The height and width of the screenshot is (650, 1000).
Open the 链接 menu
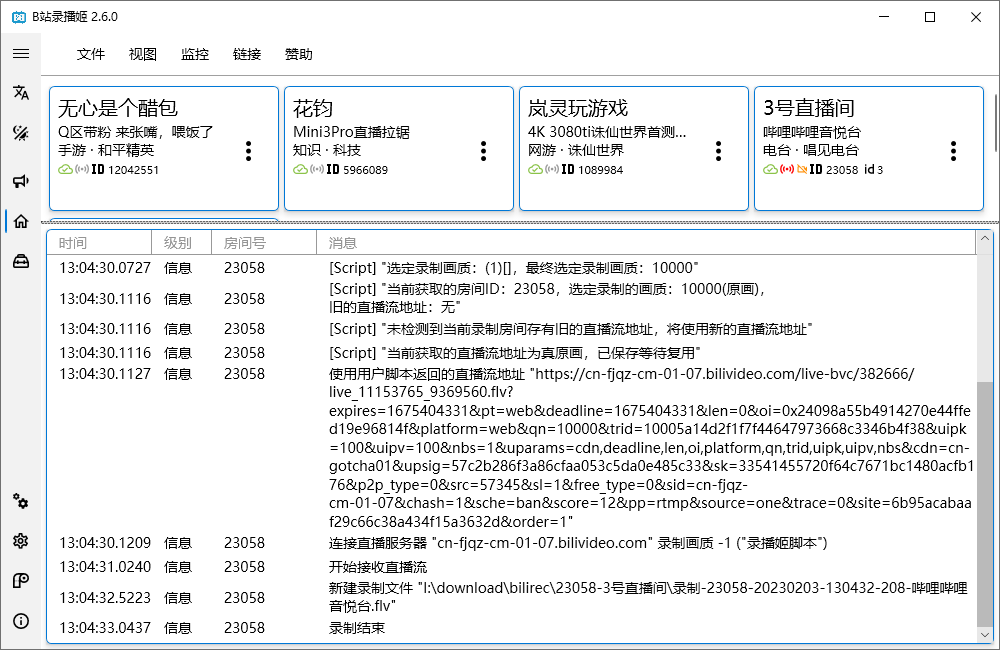(x=247, y=55)
